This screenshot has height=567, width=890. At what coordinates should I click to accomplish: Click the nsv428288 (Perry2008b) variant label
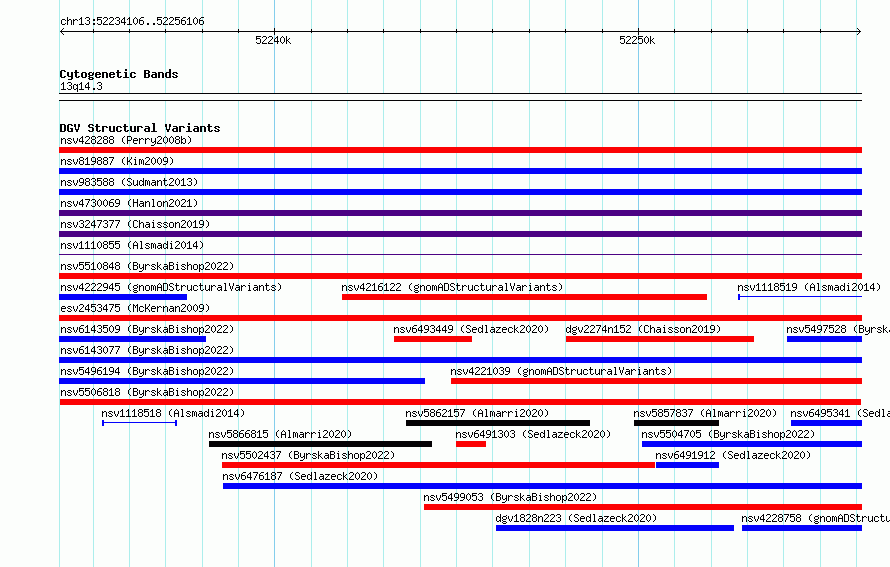click(x=126, y=140)
